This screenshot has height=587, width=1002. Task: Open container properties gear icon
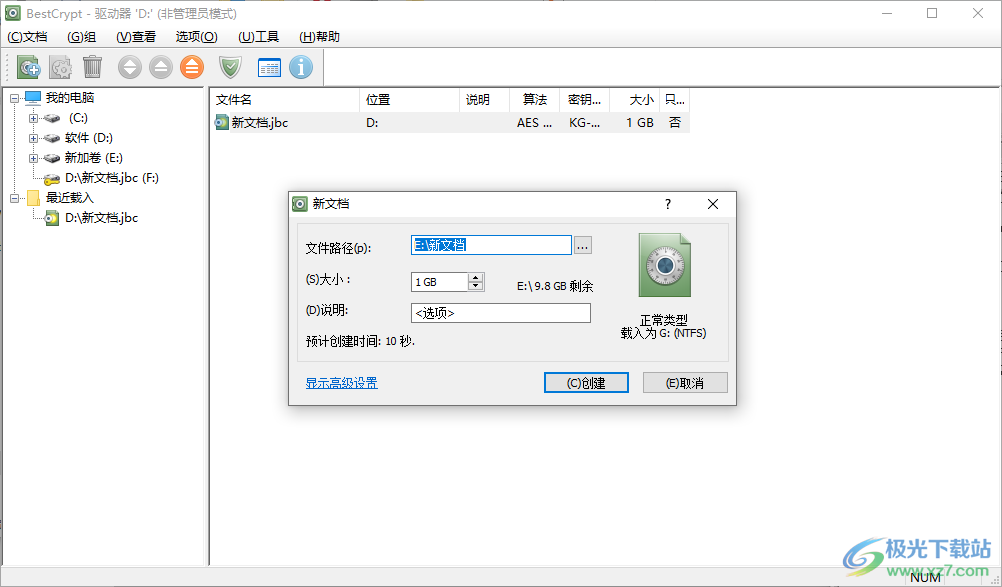point(60,67)
